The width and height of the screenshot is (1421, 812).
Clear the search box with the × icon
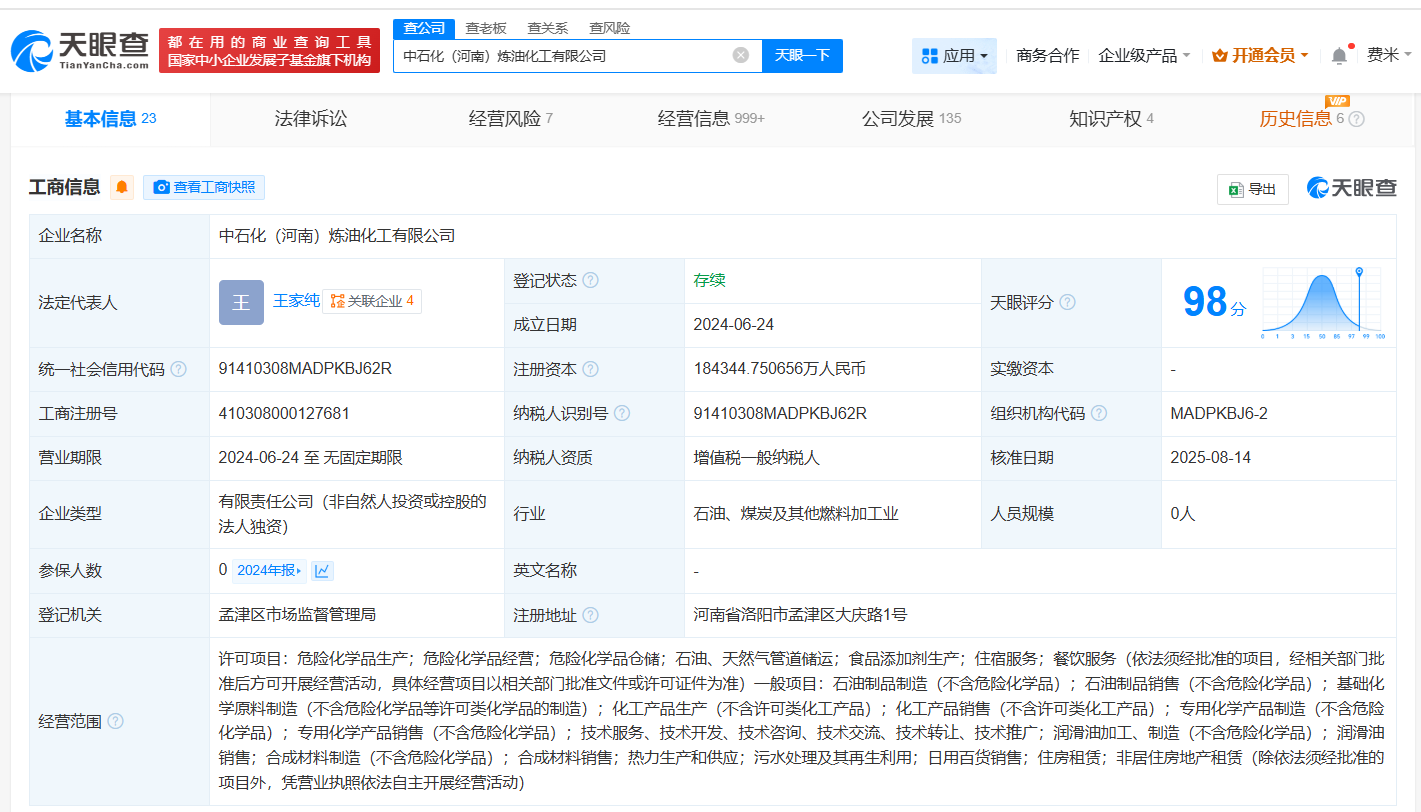point(740,56)
